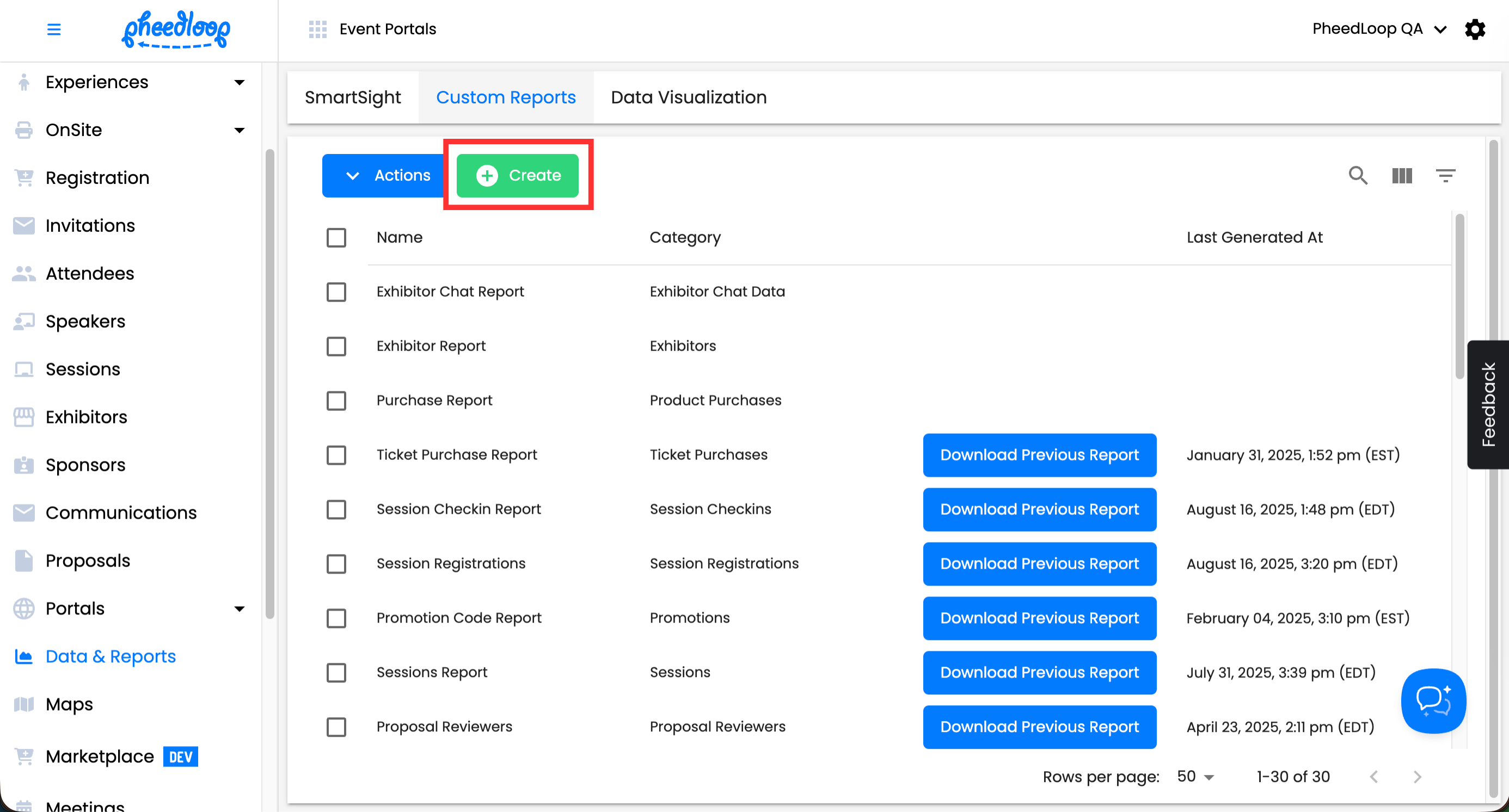
Task: Open the filter list icon
Action: [x=1445, y=175]
